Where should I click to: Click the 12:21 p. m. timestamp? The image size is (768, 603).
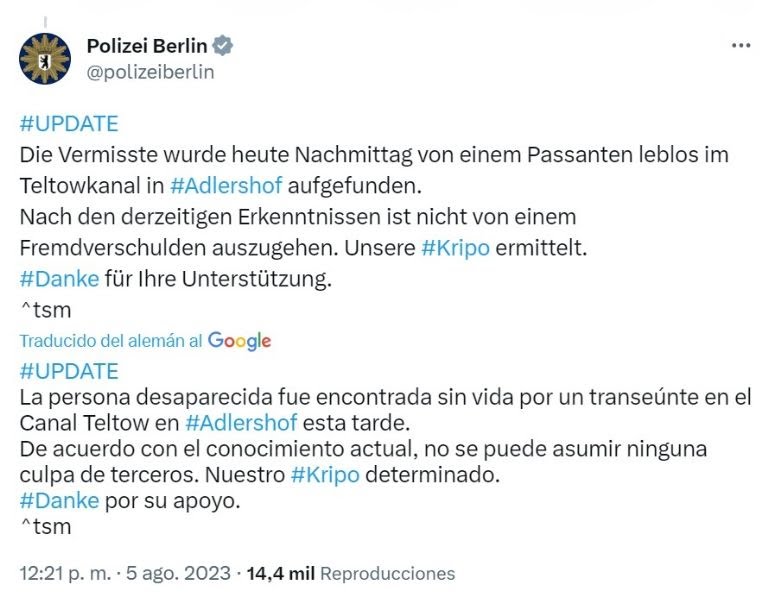[66, 574]
